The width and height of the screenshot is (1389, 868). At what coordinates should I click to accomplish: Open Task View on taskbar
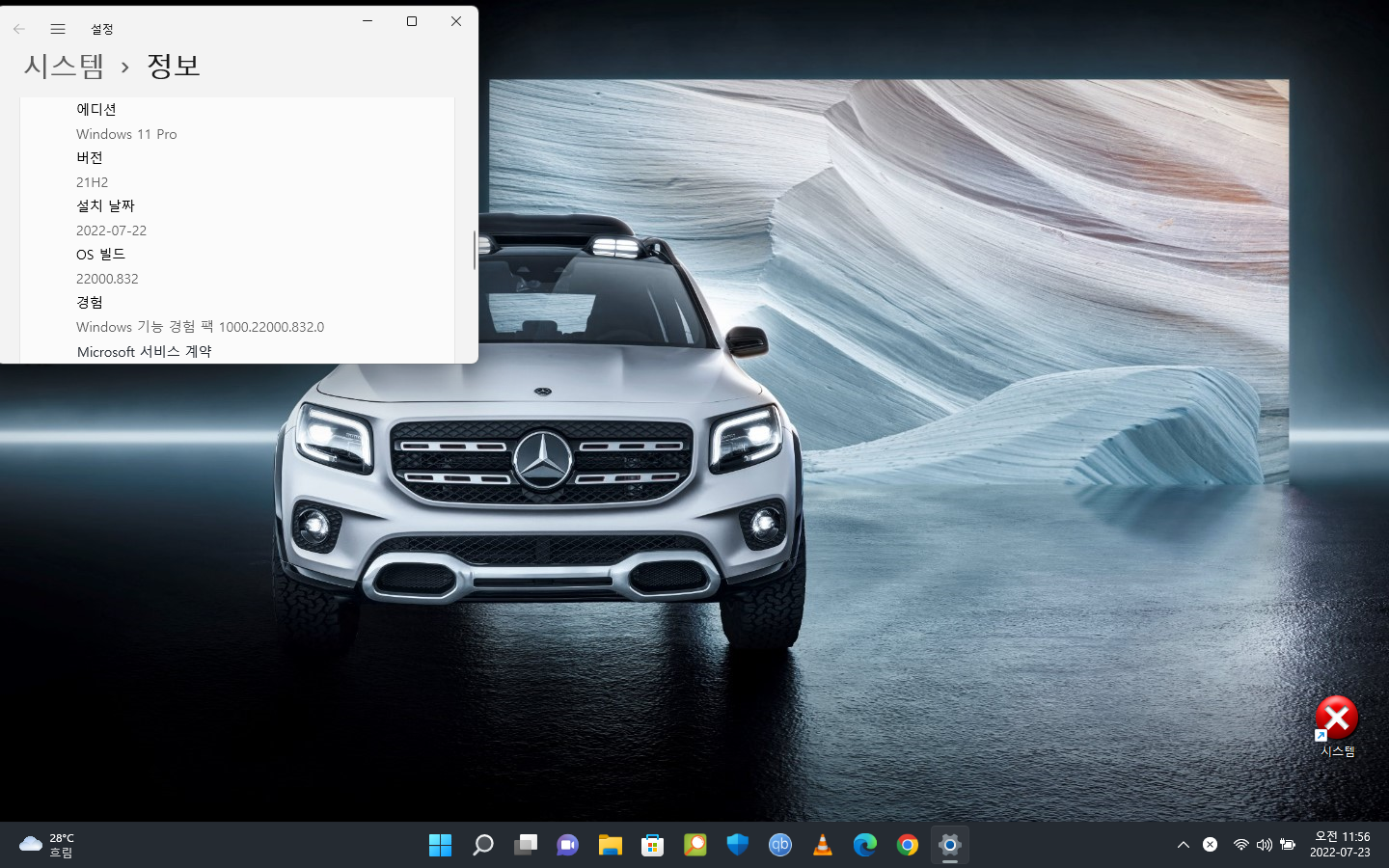tap(526, 845)
